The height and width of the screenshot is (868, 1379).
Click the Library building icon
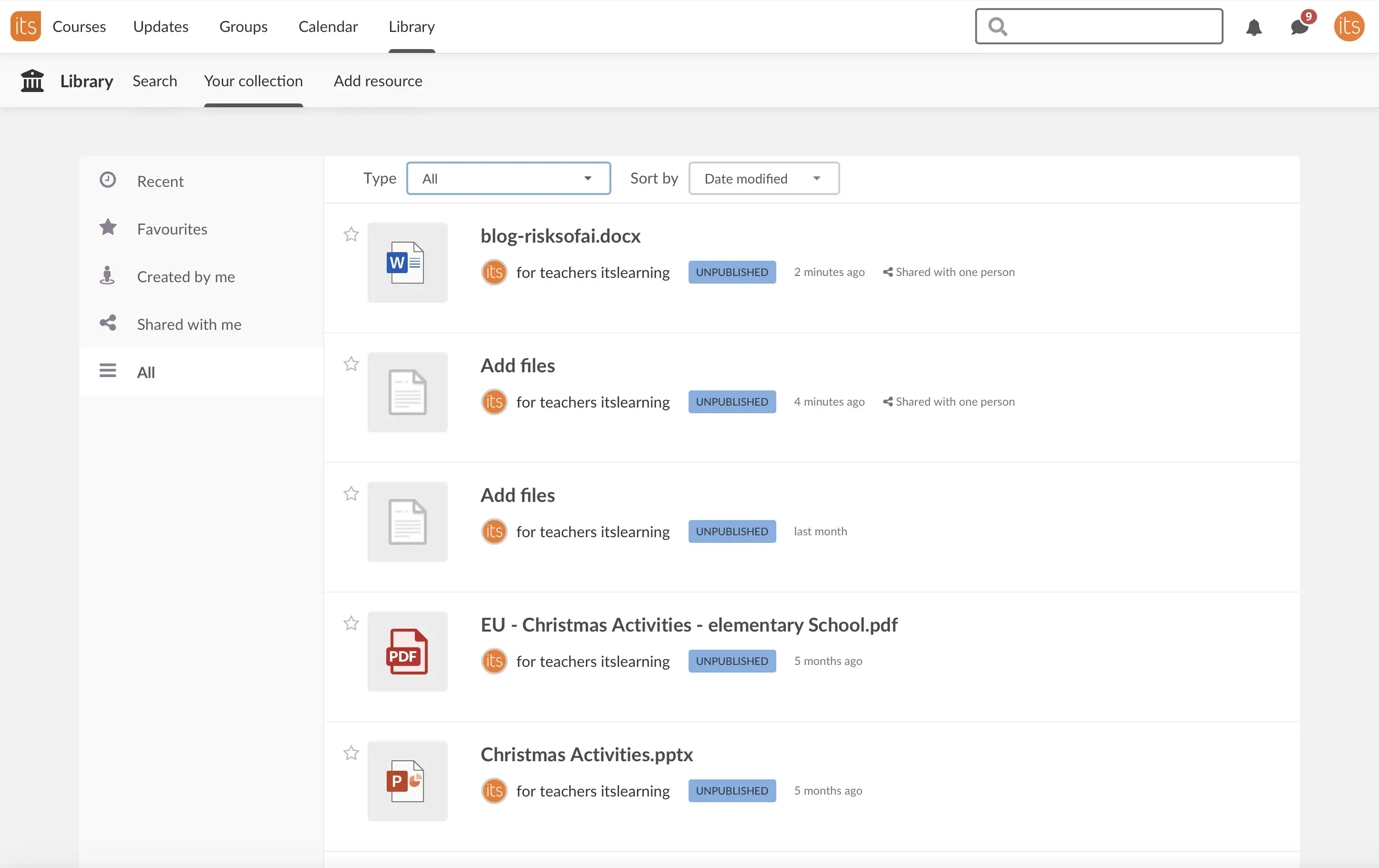[x=32, y=81]
